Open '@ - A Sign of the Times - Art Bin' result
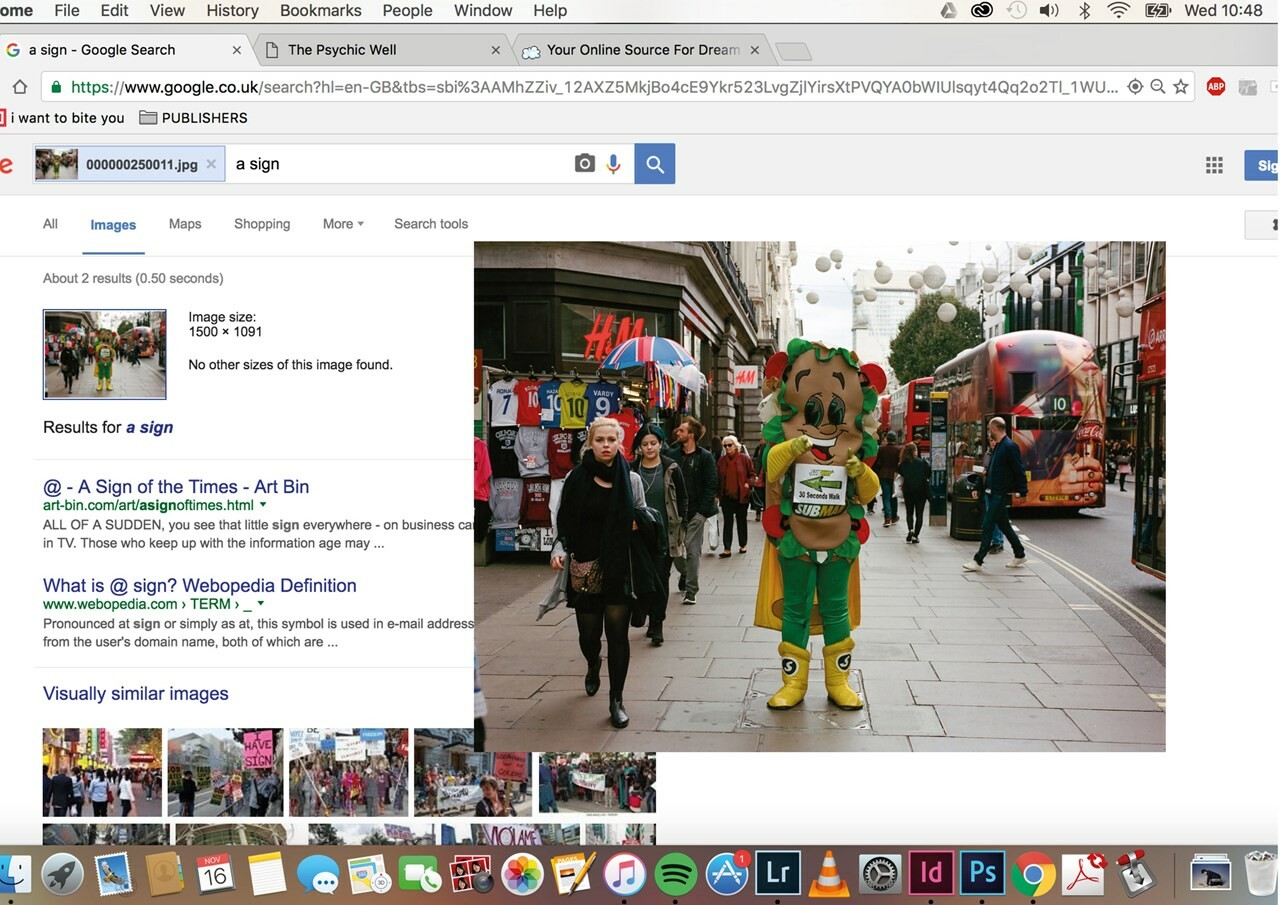 click(176, 487)
